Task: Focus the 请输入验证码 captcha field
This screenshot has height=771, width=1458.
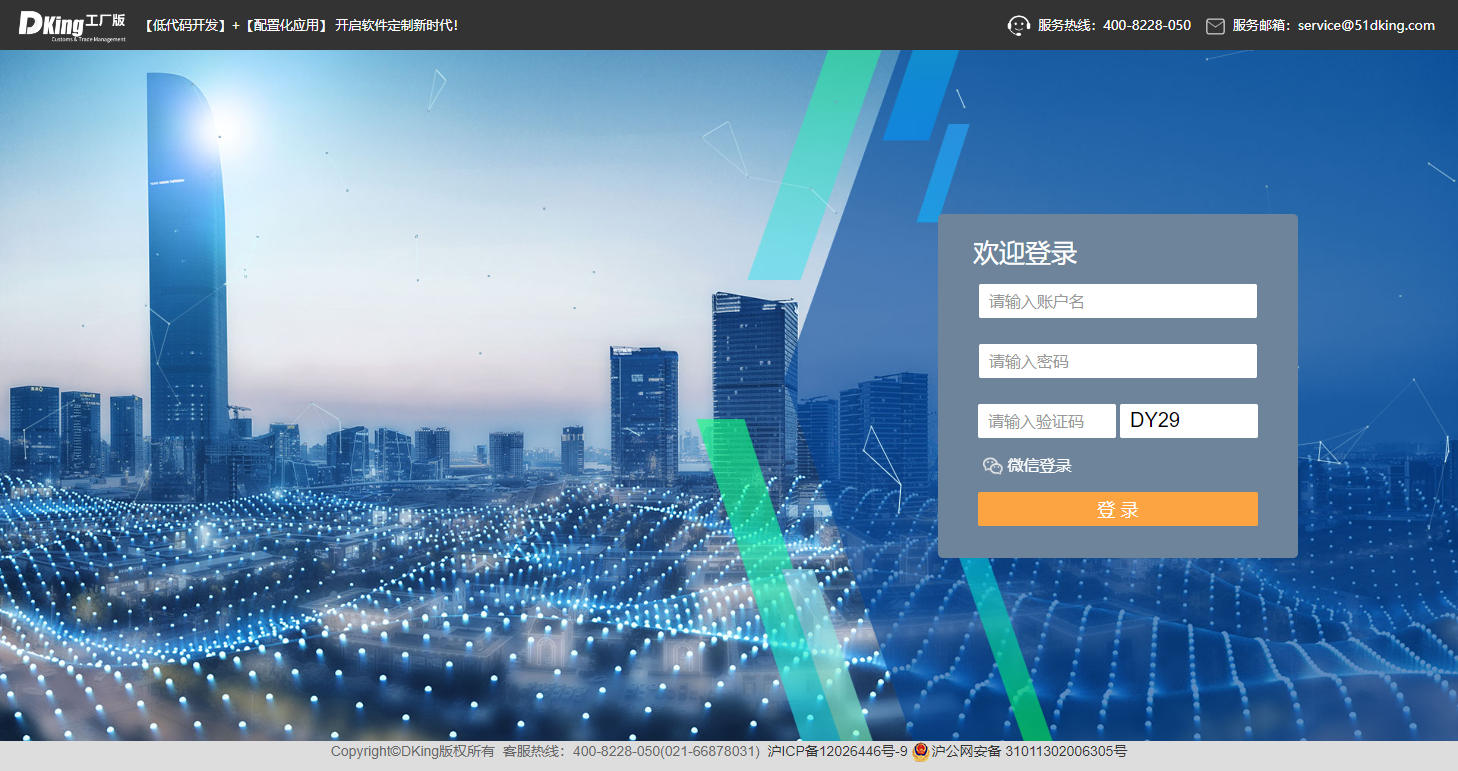Action: coord(1046,421)
